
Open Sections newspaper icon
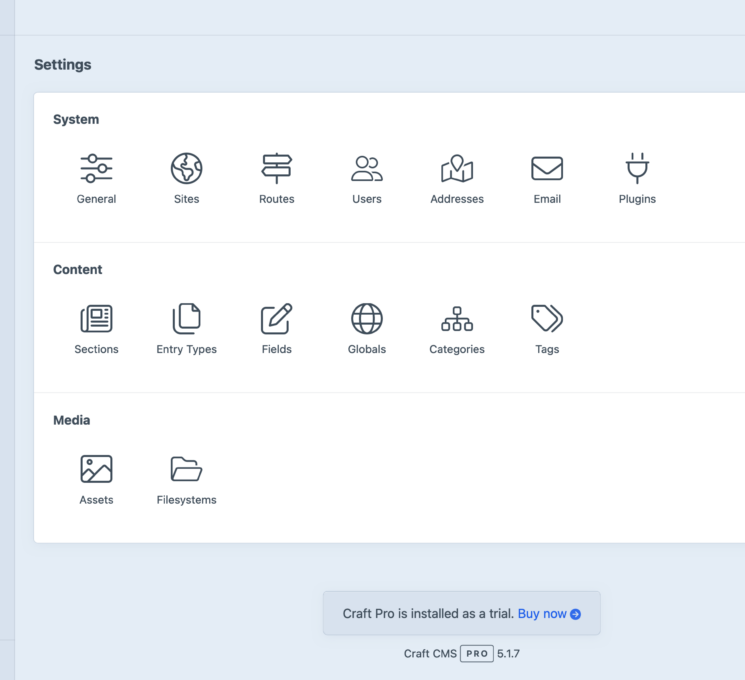tap(96, 318)
